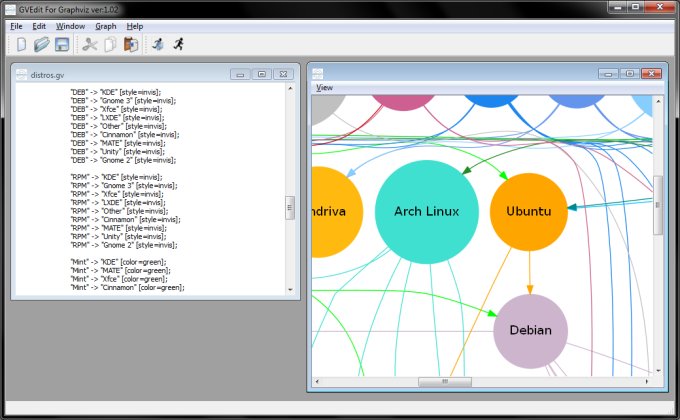Screen dimensions: 680x420
Task: Minimize the distros.gv editor window
Action: pos(240,74)
